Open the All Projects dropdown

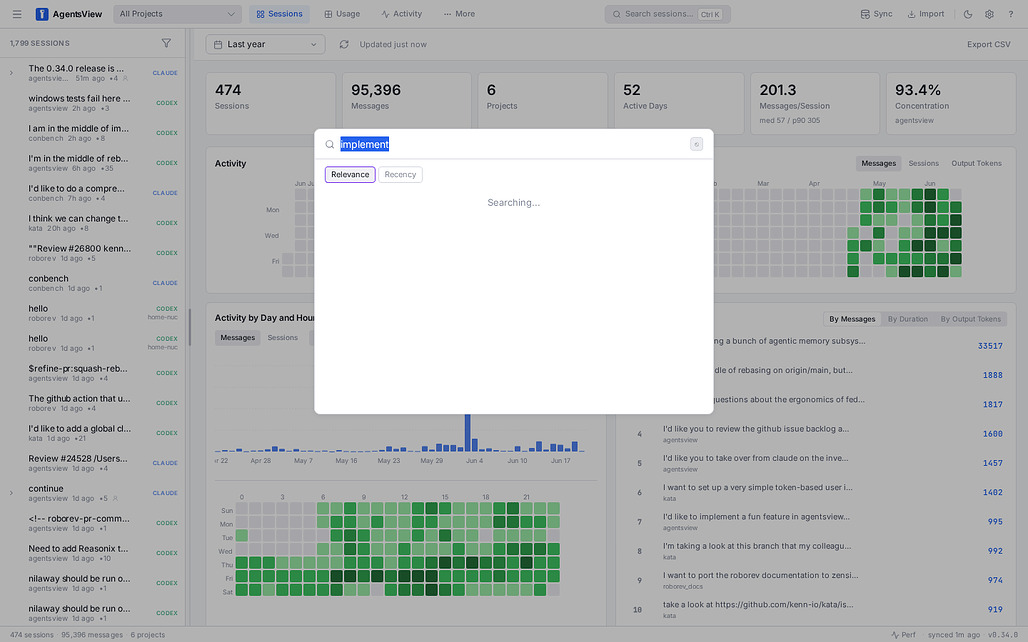177,14
